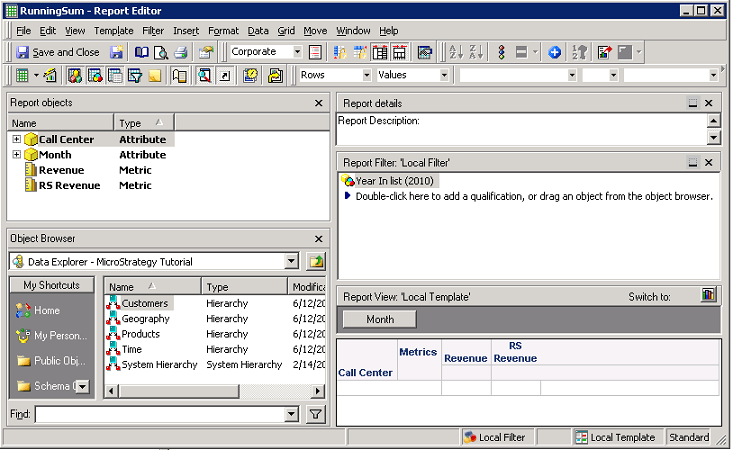
Task: Open the Data menu
Action: point(258,31)
